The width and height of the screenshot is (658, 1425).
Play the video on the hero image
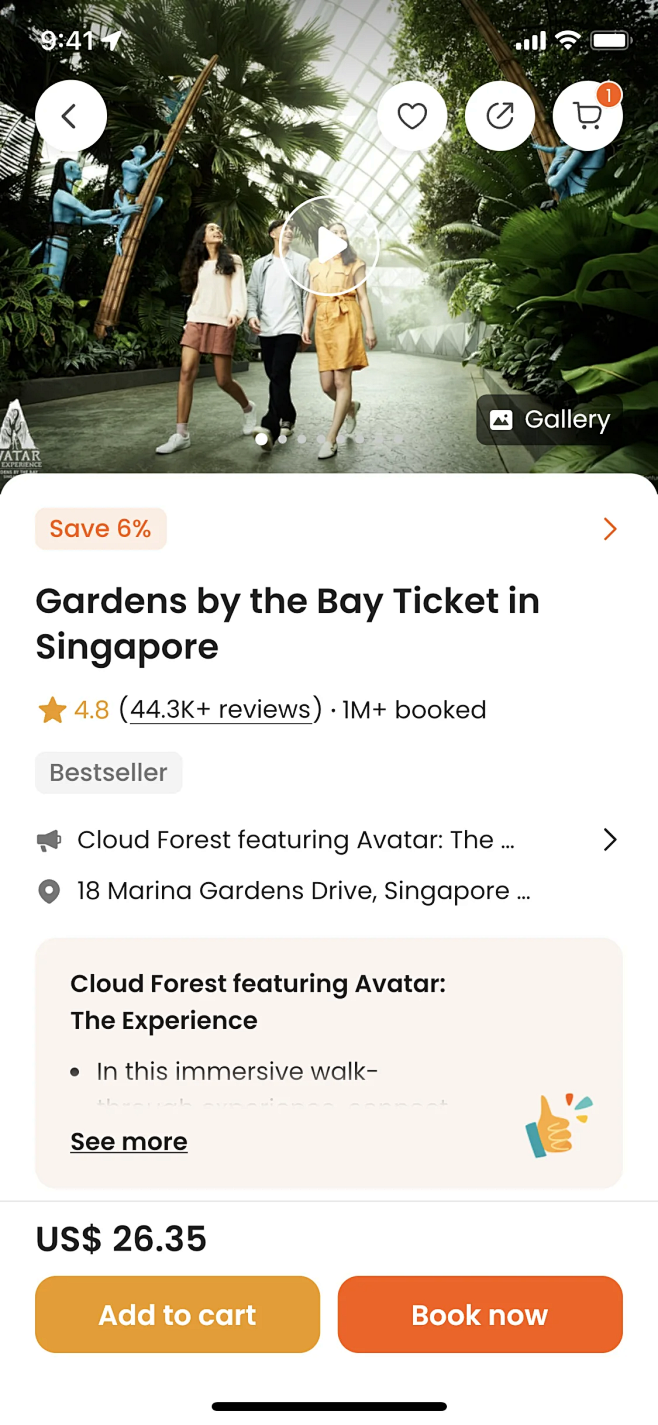330,245
